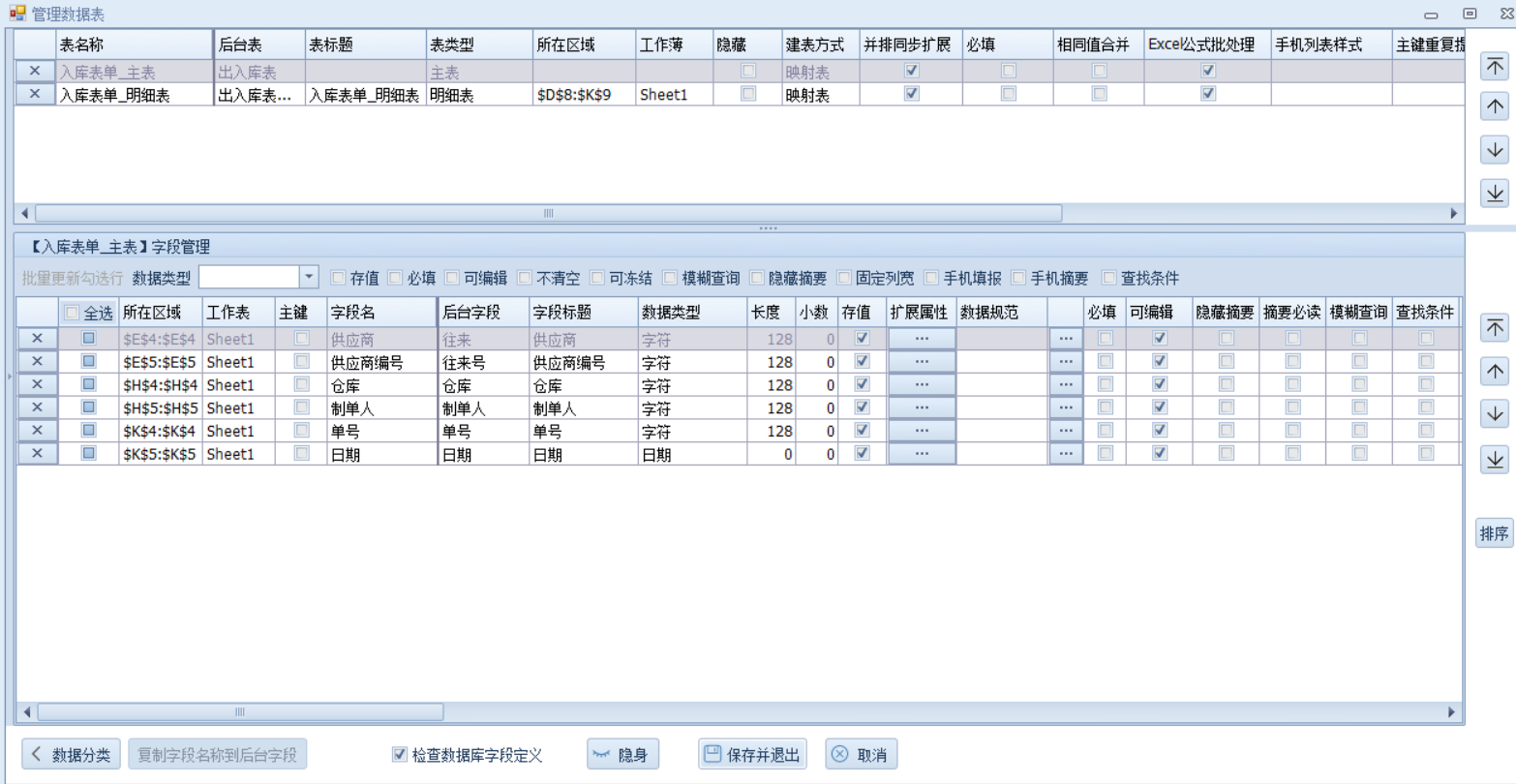Screen dimensions: 1516x784
Task: Click 保存并退出 button
Action: [753, 754]
